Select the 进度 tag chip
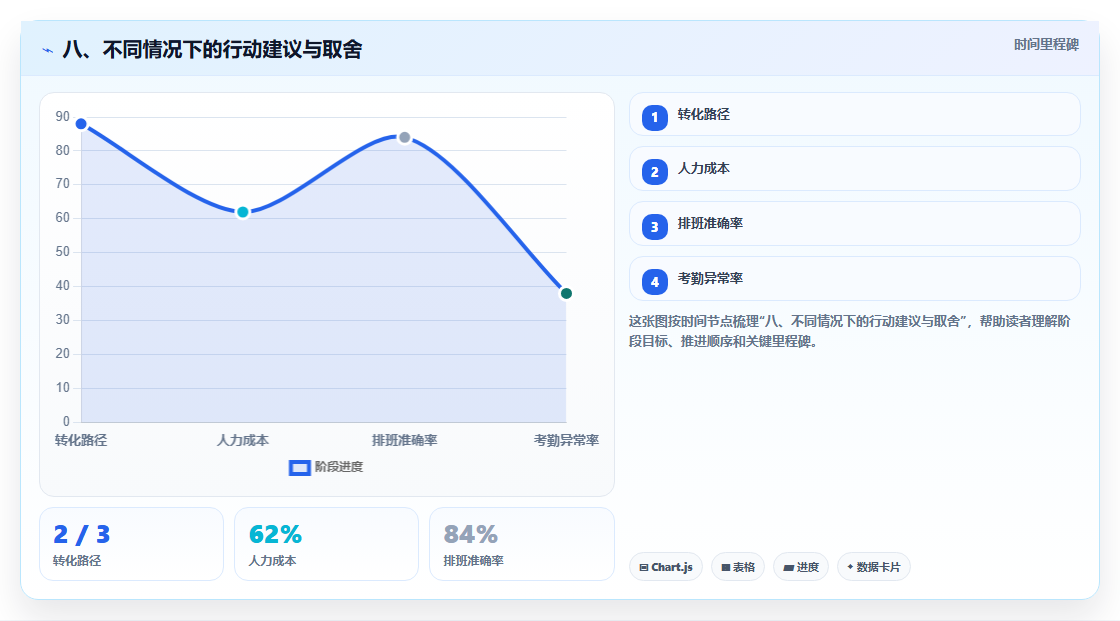The width and height of the screenshot is (1120, 621). tap(801, 567)
